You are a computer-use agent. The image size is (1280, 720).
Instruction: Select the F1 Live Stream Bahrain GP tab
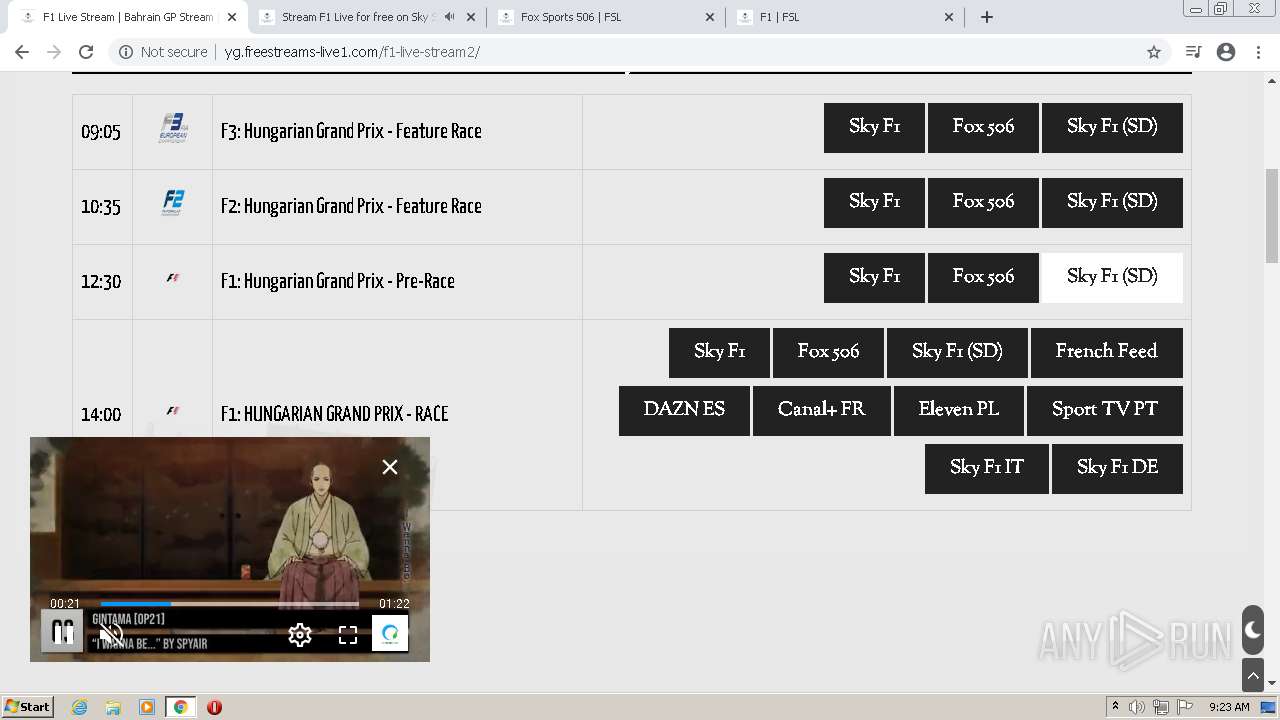[x=127, y=17]
